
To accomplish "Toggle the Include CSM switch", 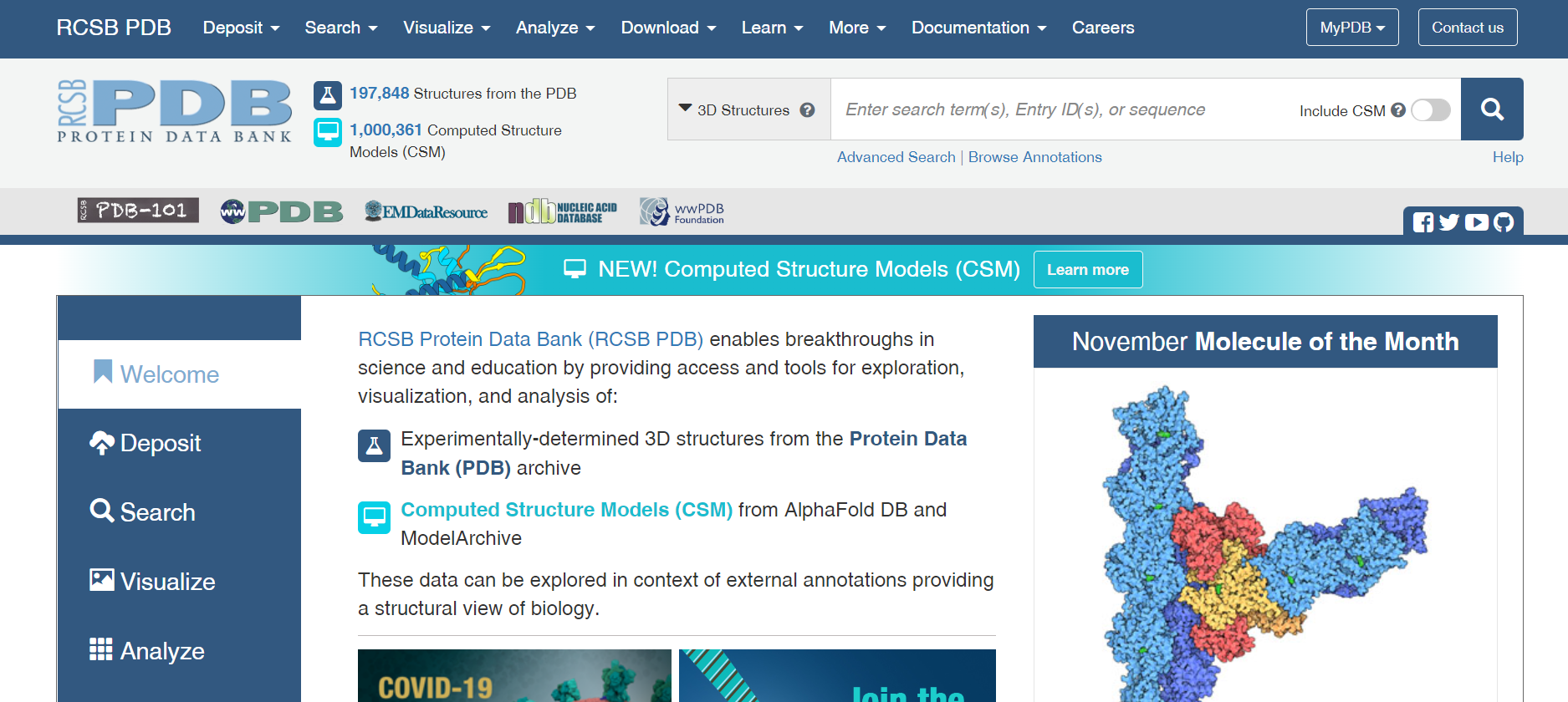I will tap(1430, 110).
